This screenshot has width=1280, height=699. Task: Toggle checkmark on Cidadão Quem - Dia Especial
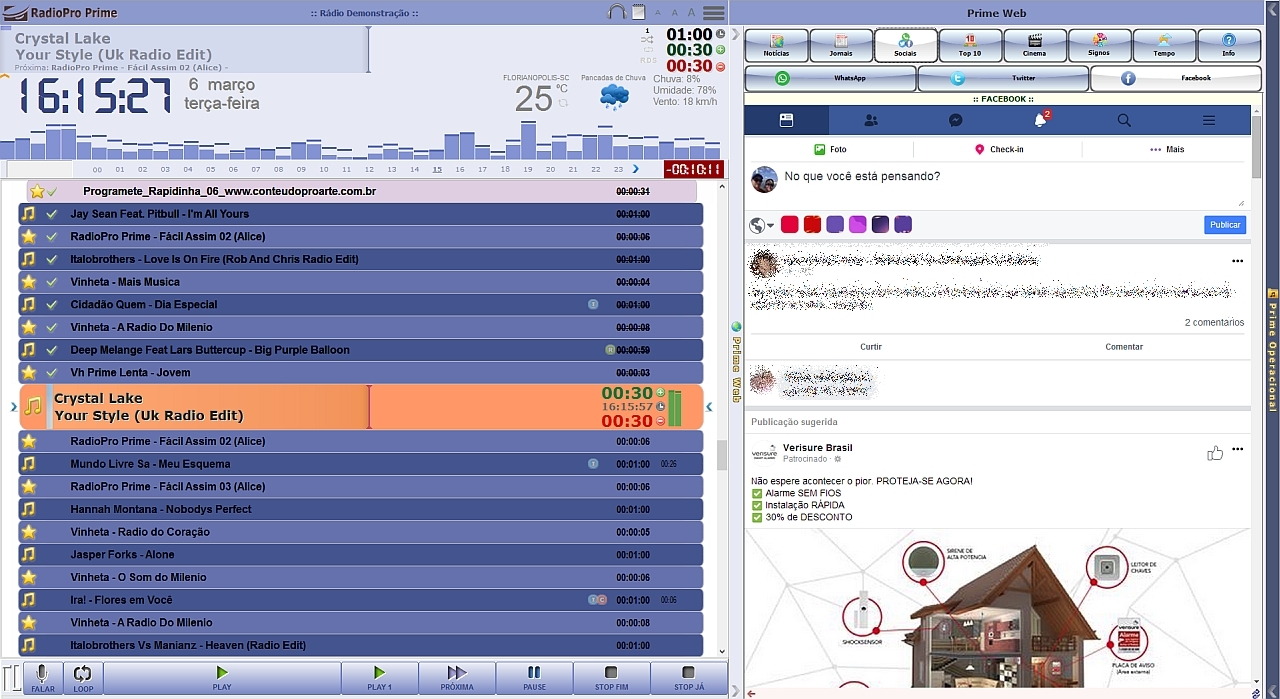pos(52,305)
